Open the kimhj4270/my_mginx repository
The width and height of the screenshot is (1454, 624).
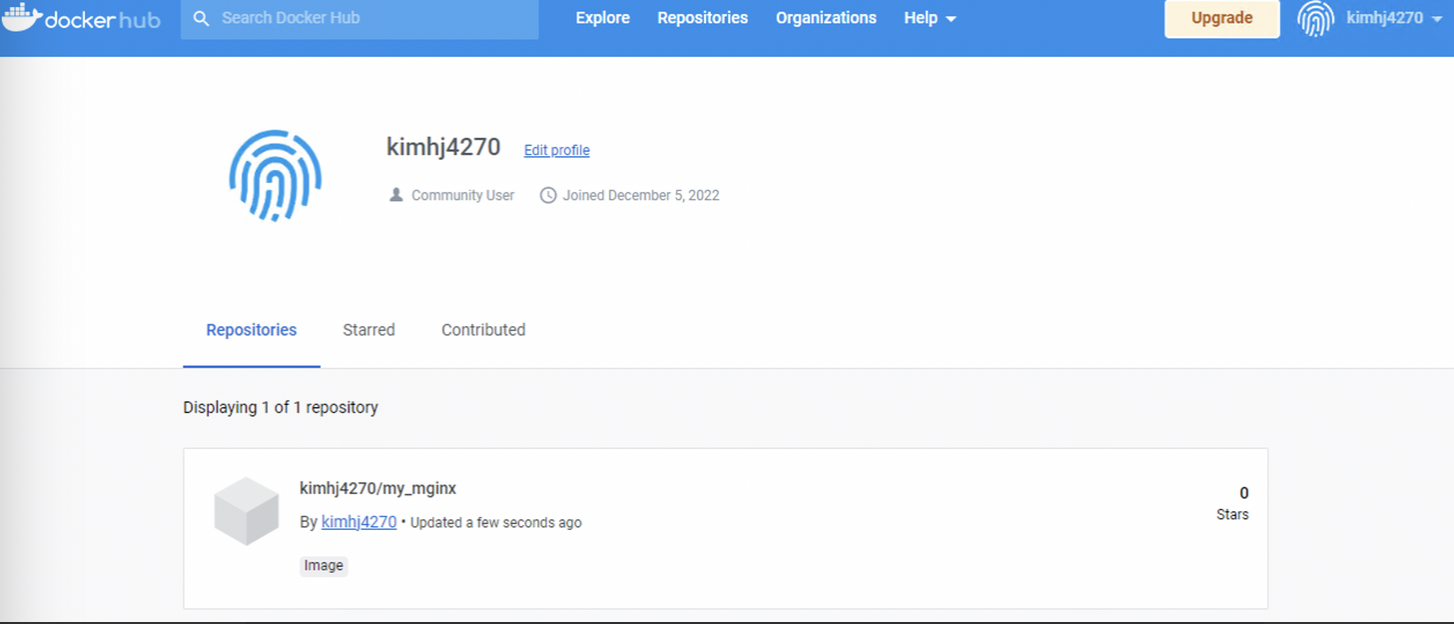point(378,488)
